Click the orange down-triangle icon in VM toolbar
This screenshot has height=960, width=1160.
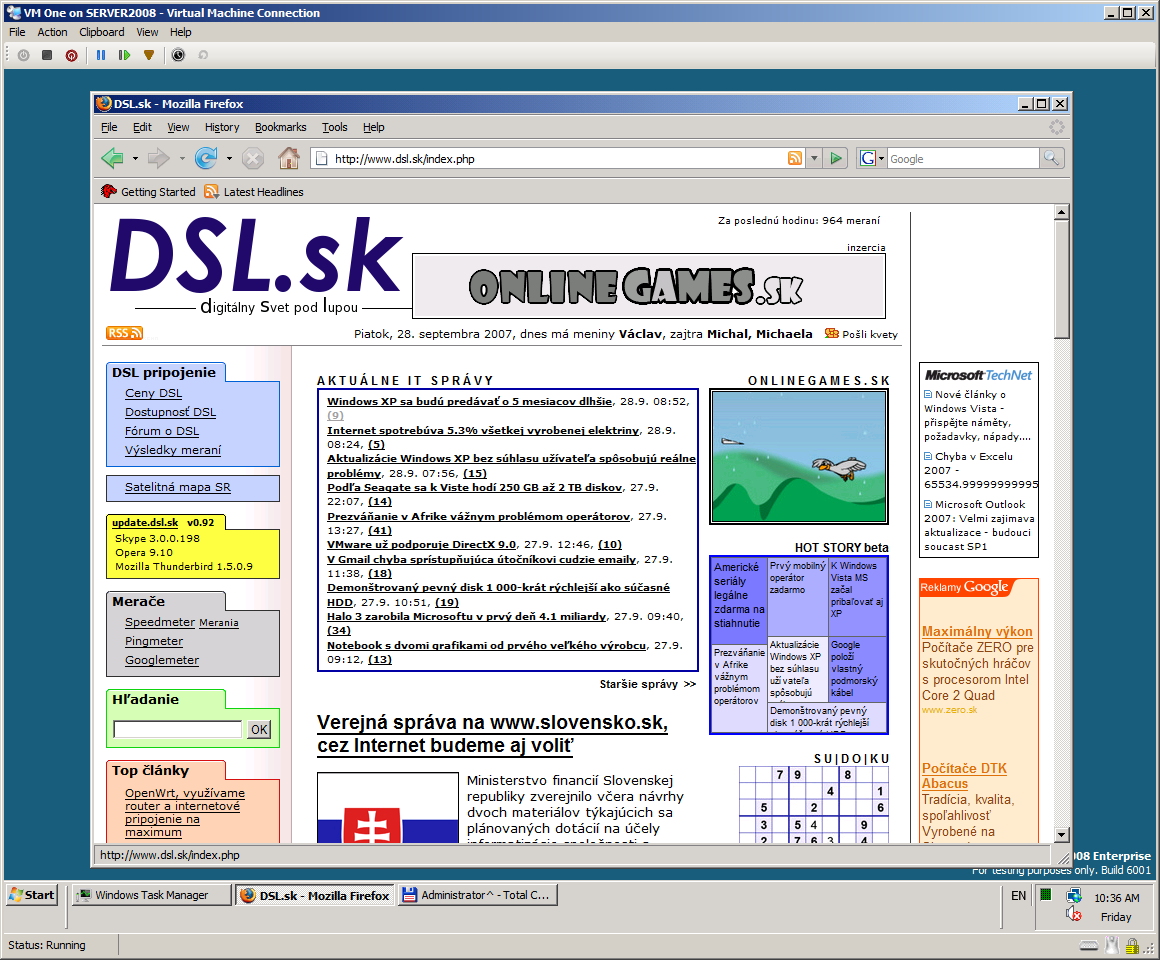149,55
